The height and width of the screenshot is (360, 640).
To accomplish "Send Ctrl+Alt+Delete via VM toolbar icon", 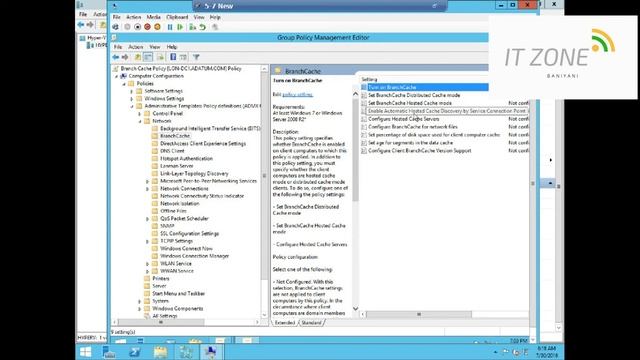I will coord(116,27).
